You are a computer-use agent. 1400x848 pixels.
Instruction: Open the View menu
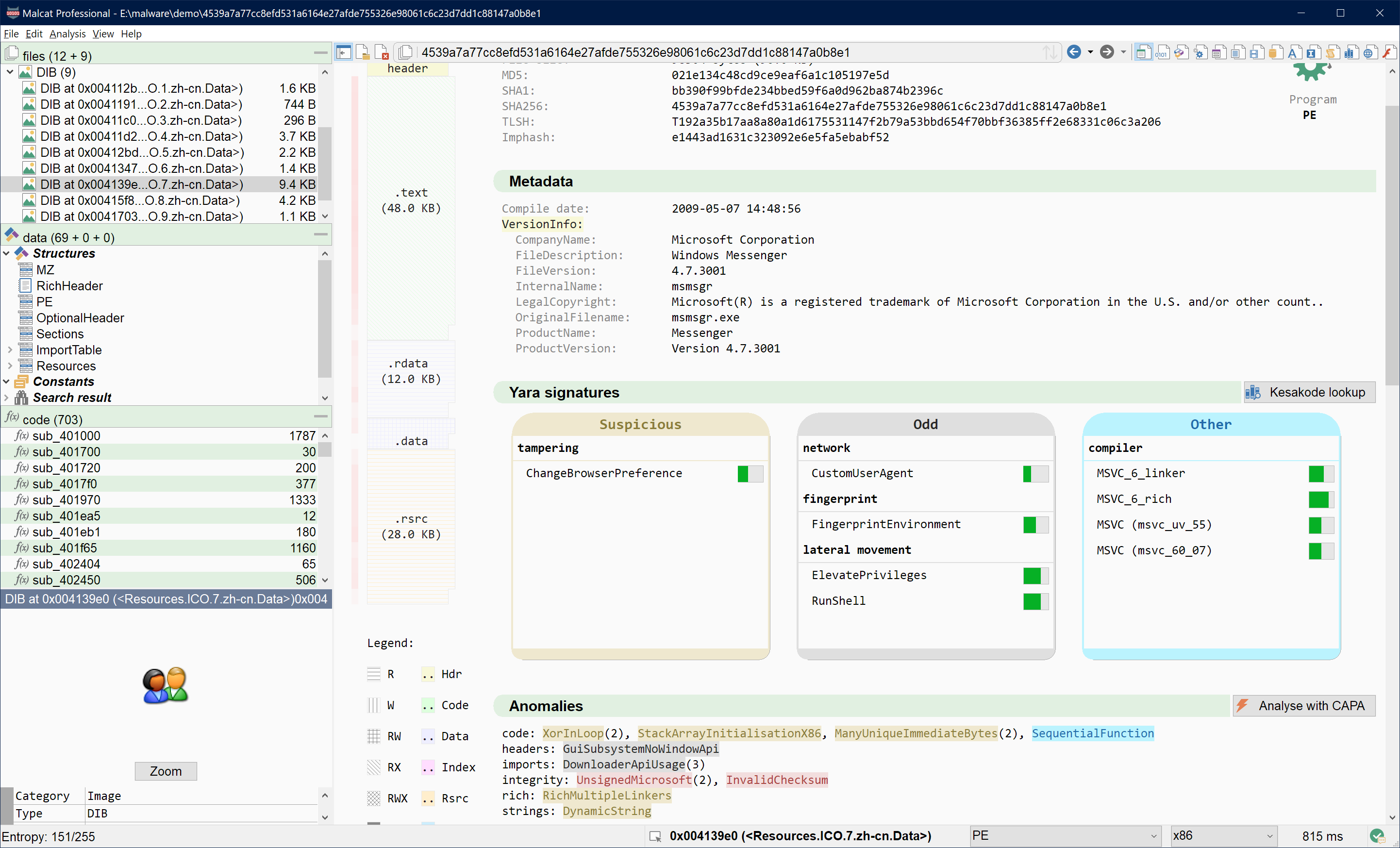pyautogui.click(x=103, y=33)
